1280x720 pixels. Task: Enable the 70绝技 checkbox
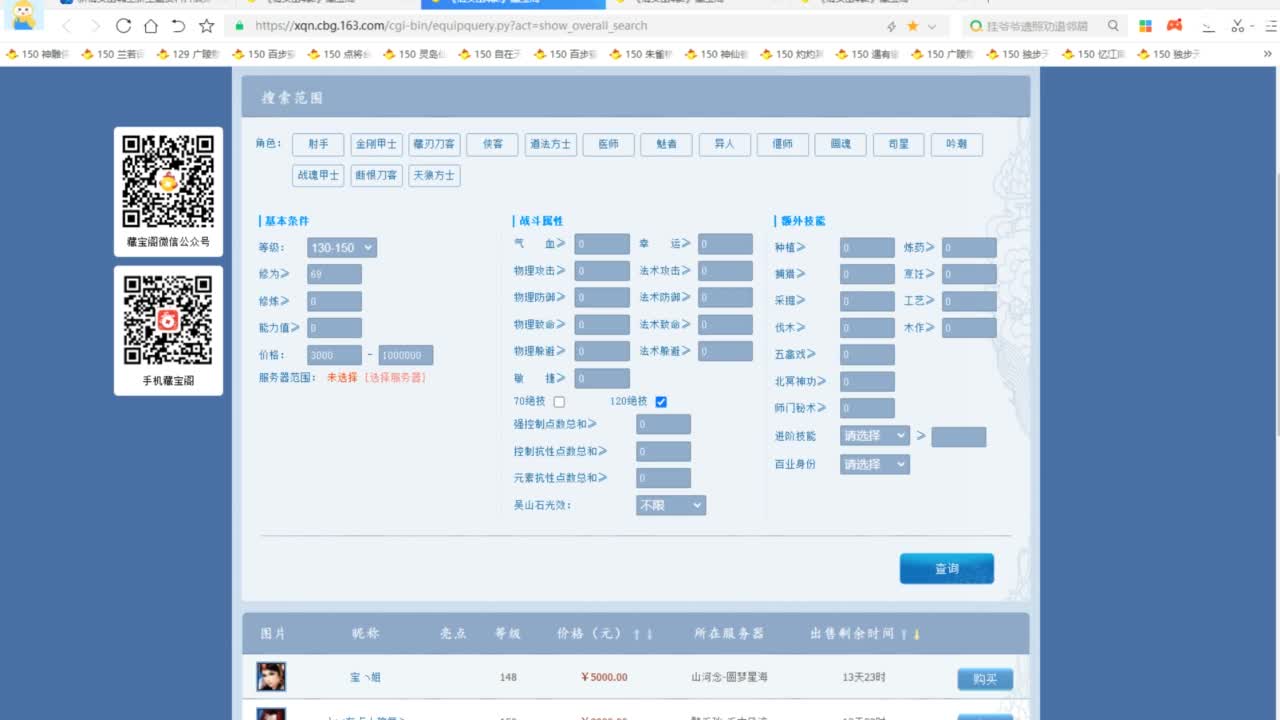pyautogui.click(x=559, y=402)
